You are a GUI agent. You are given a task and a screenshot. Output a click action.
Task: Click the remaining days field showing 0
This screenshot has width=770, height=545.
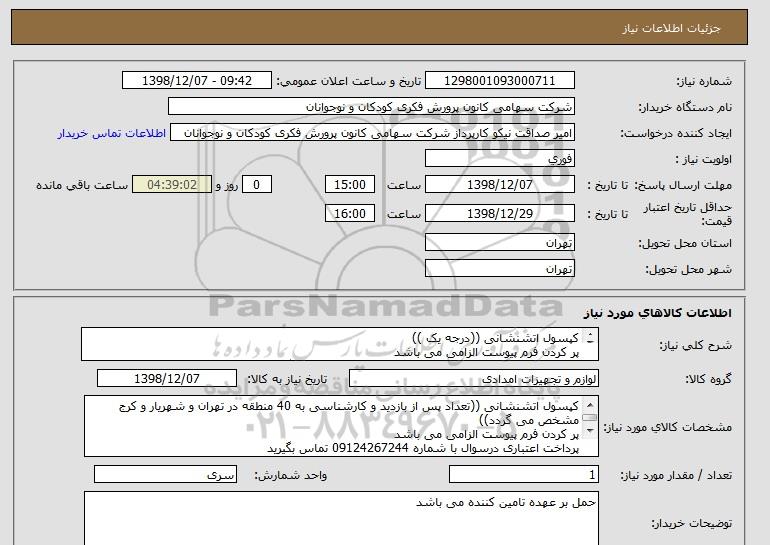click(256, 185)
